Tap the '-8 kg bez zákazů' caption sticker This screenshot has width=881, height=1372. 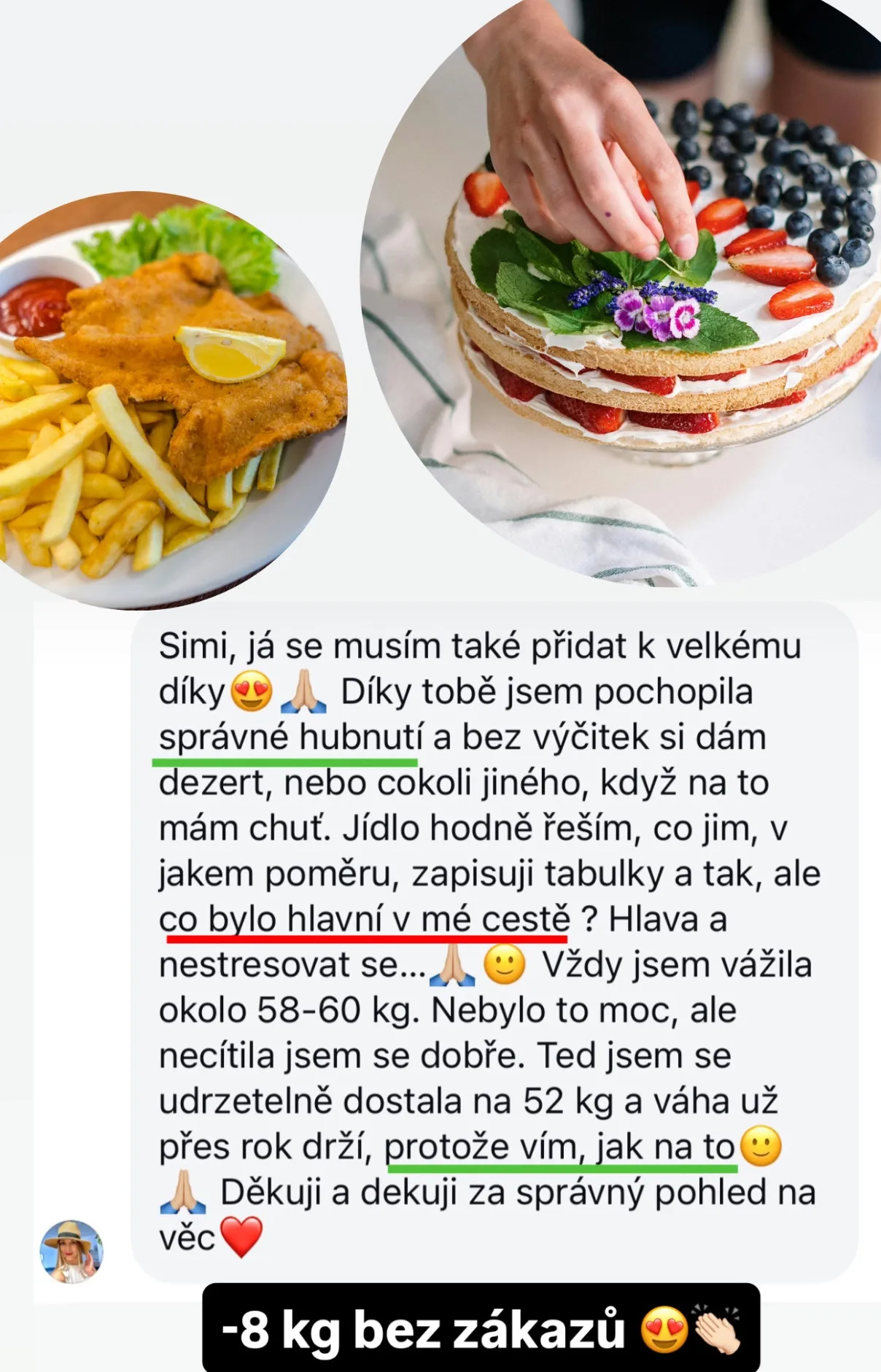click(x=481, y=1328)
